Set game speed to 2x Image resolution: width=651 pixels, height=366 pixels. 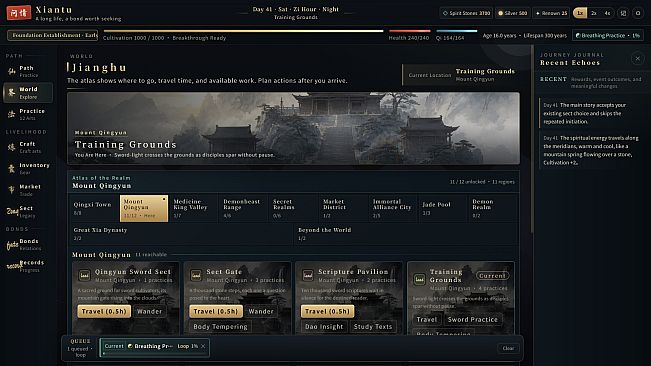pyautogui.click(x=594, y=13)
